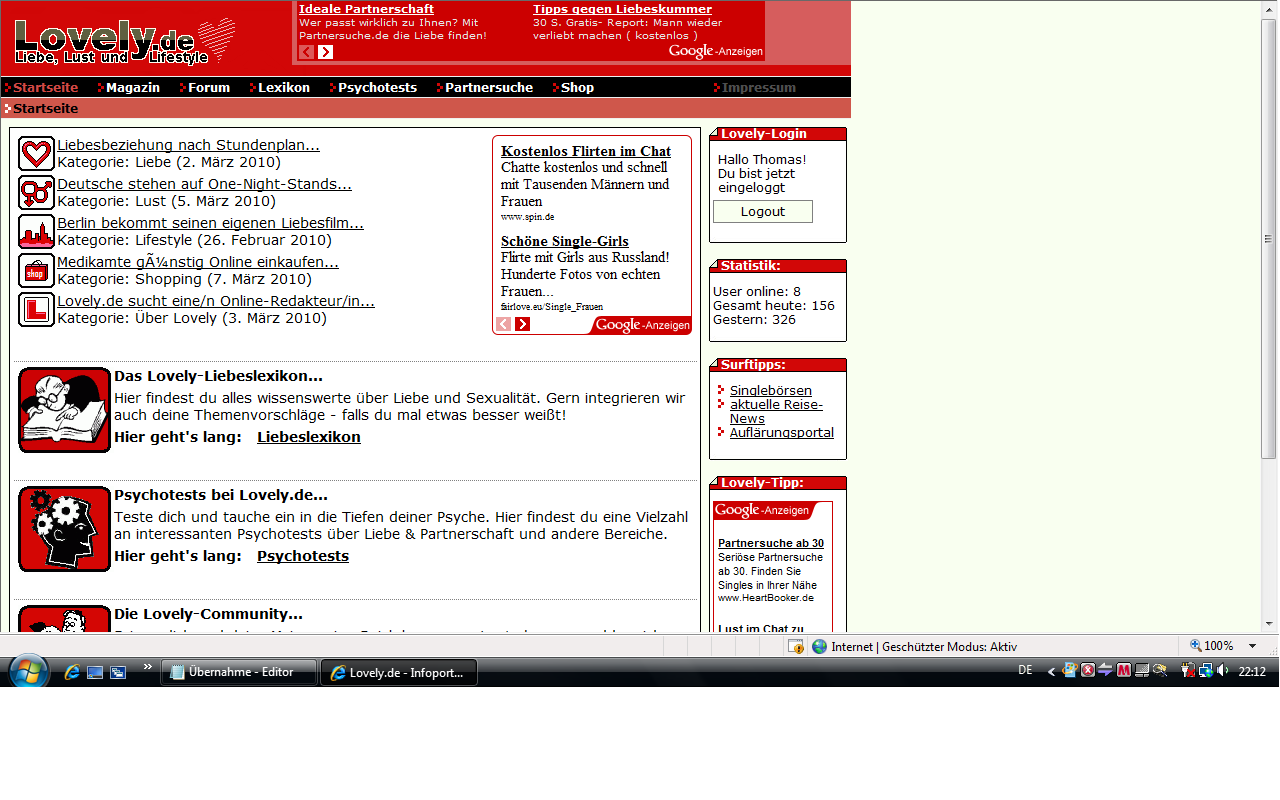1280x800 pixels.
Task: Click the red M tray icon
Action: tap(1124, 671)
